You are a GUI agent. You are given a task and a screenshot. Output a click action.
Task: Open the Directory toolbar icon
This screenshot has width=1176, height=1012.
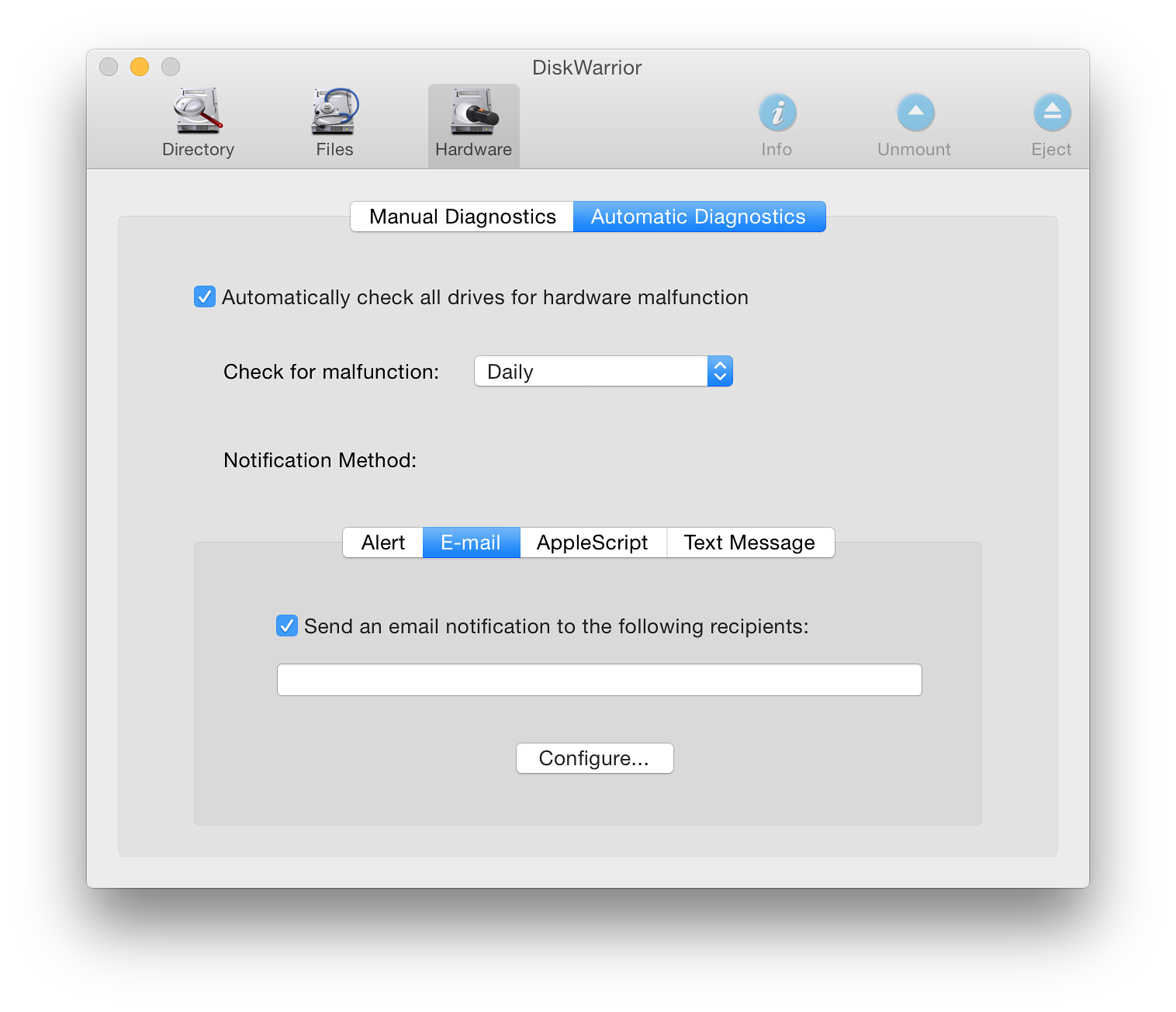(x=198, y=124)
